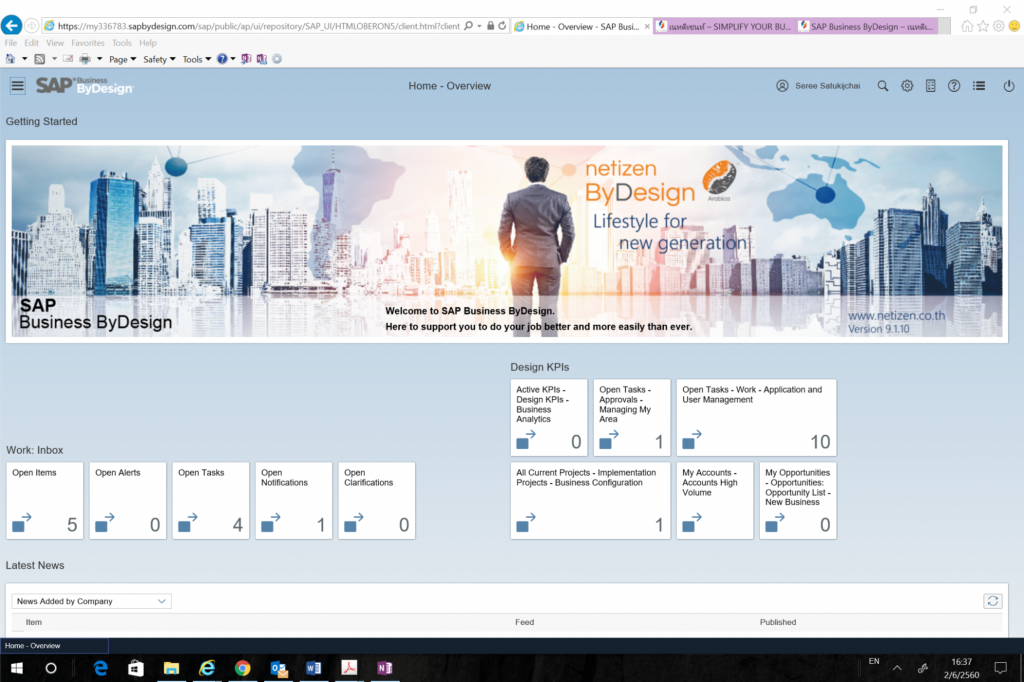Image resolution: width=1024 pixels, height=682 pixels.
Task: Sort news by Item column header
Action: [34, 622]
